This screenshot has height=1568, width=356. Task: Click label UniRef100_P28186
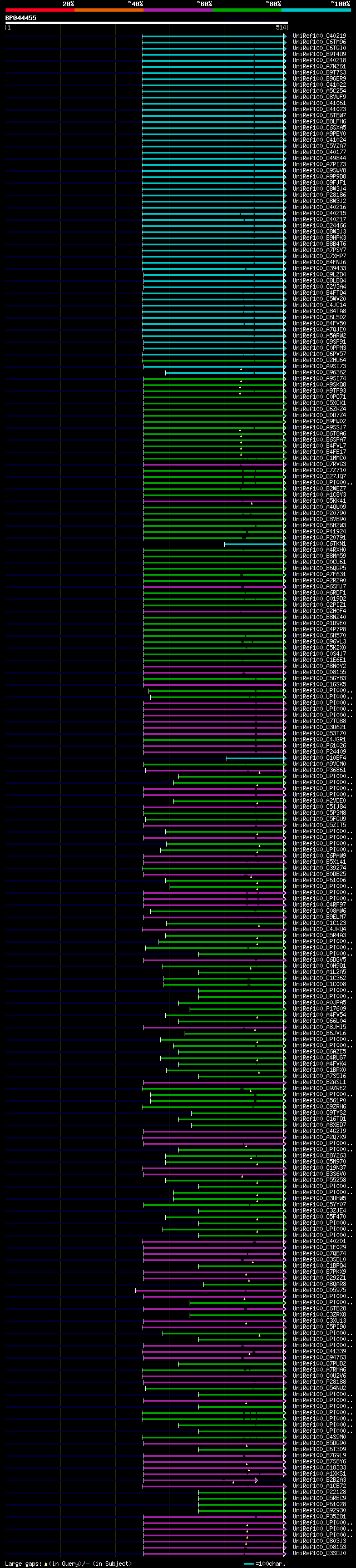(x=319, y=195)
